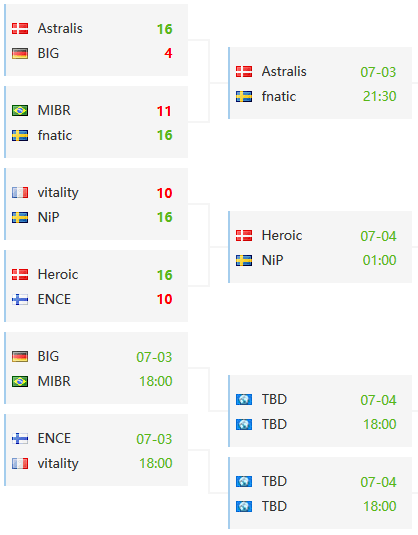Select NiP in the 01:00 semifinal match
The height and width of the screenshot is (535, 418).
point(272,260)
